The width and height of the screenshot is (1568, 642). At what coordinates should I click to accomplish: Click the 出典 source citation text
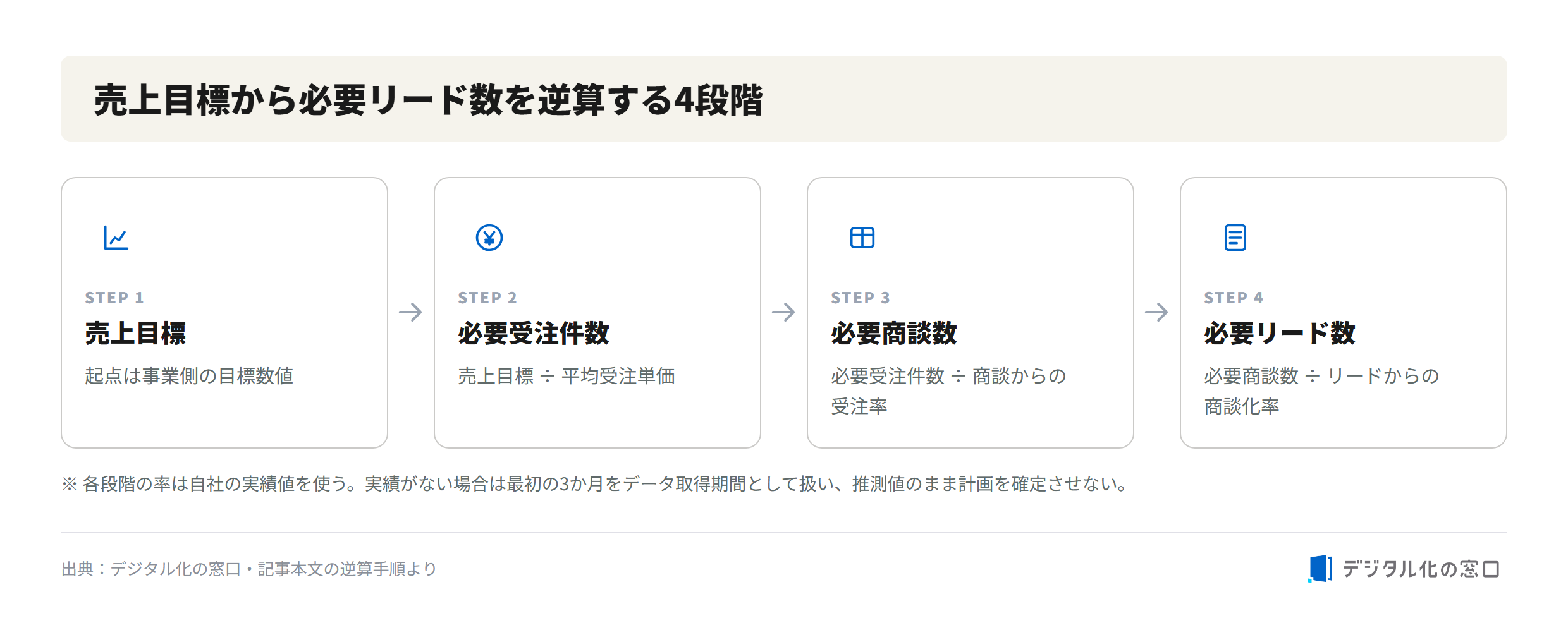click(x=249, y=569)
